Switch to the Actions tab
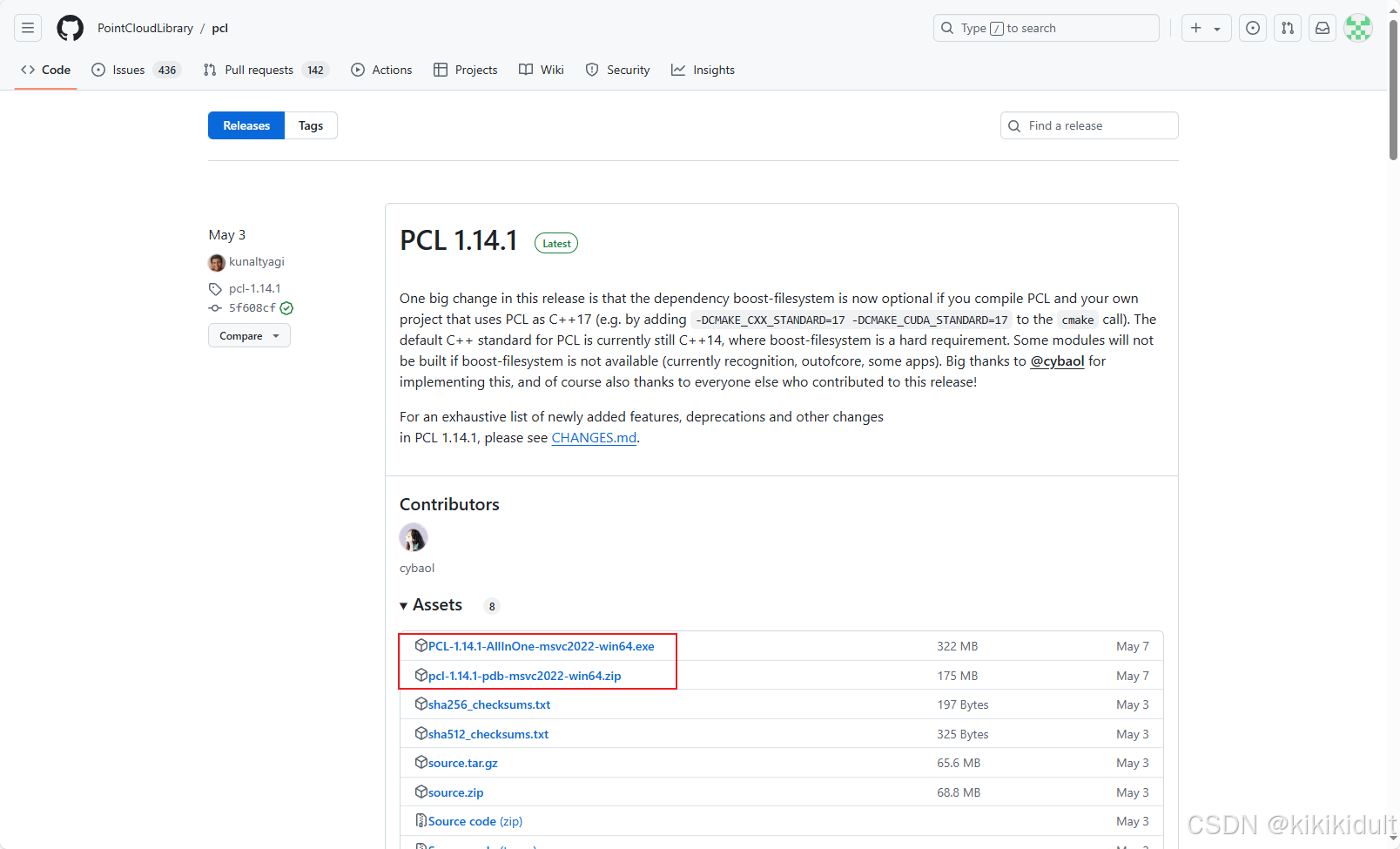 (381, 70)
